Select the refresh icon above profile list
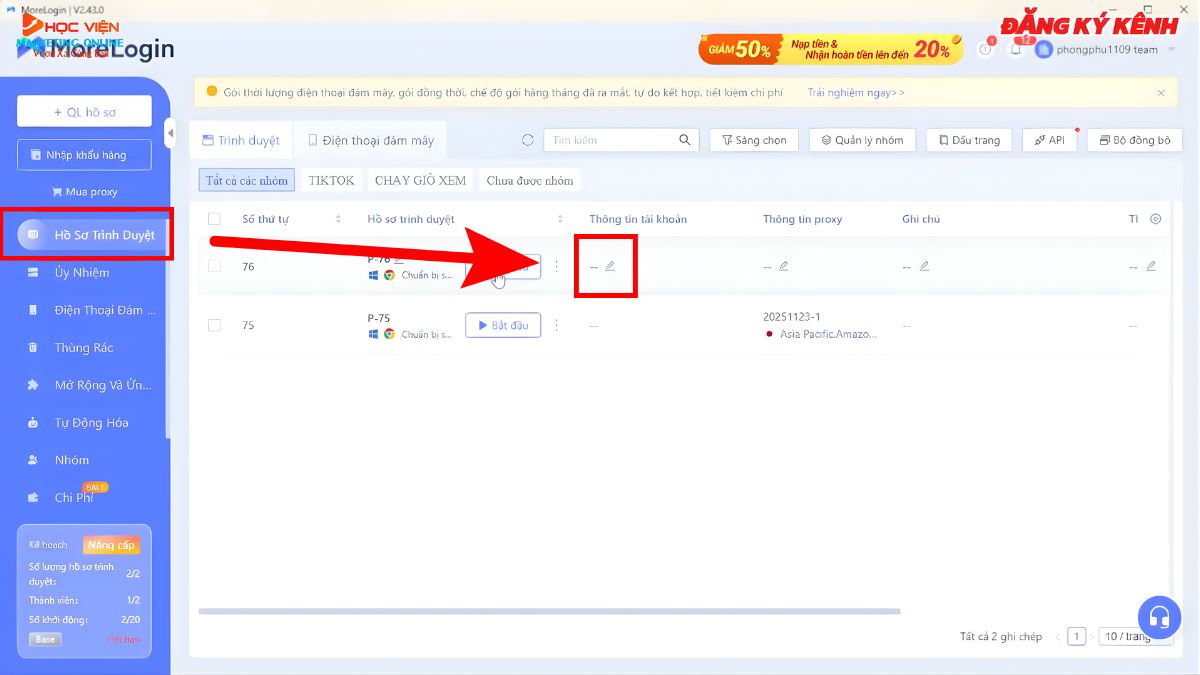The height and width of the screenshot is (675, 1200). (x=528, y=141)
